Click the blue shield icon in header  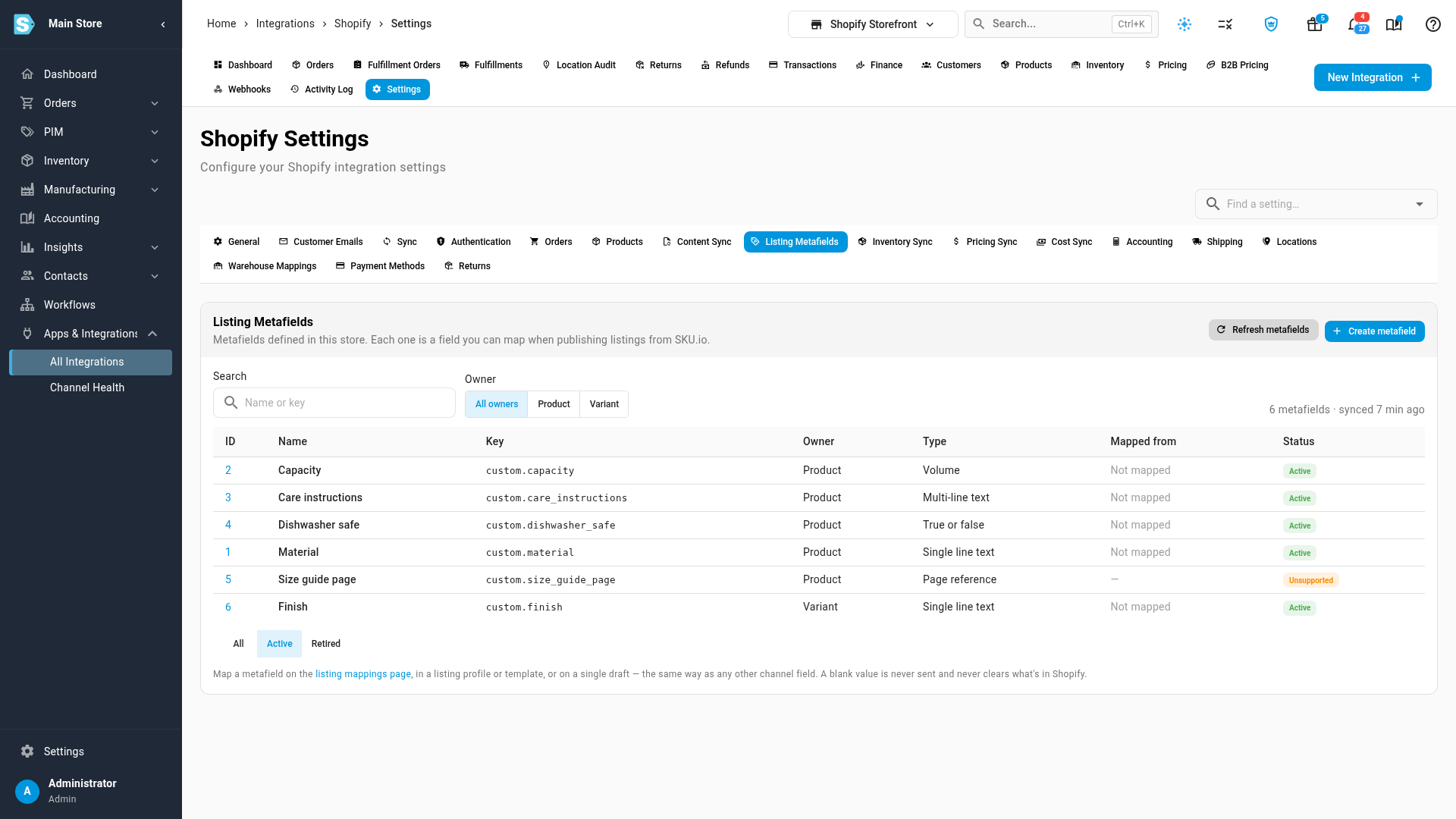click(x=1271, y=24)
